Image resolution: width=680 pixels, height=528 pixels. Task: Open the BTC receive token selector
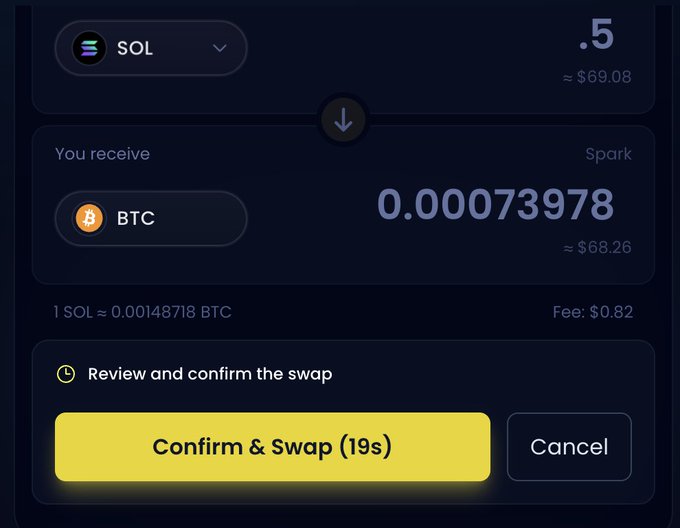[150, 218]
